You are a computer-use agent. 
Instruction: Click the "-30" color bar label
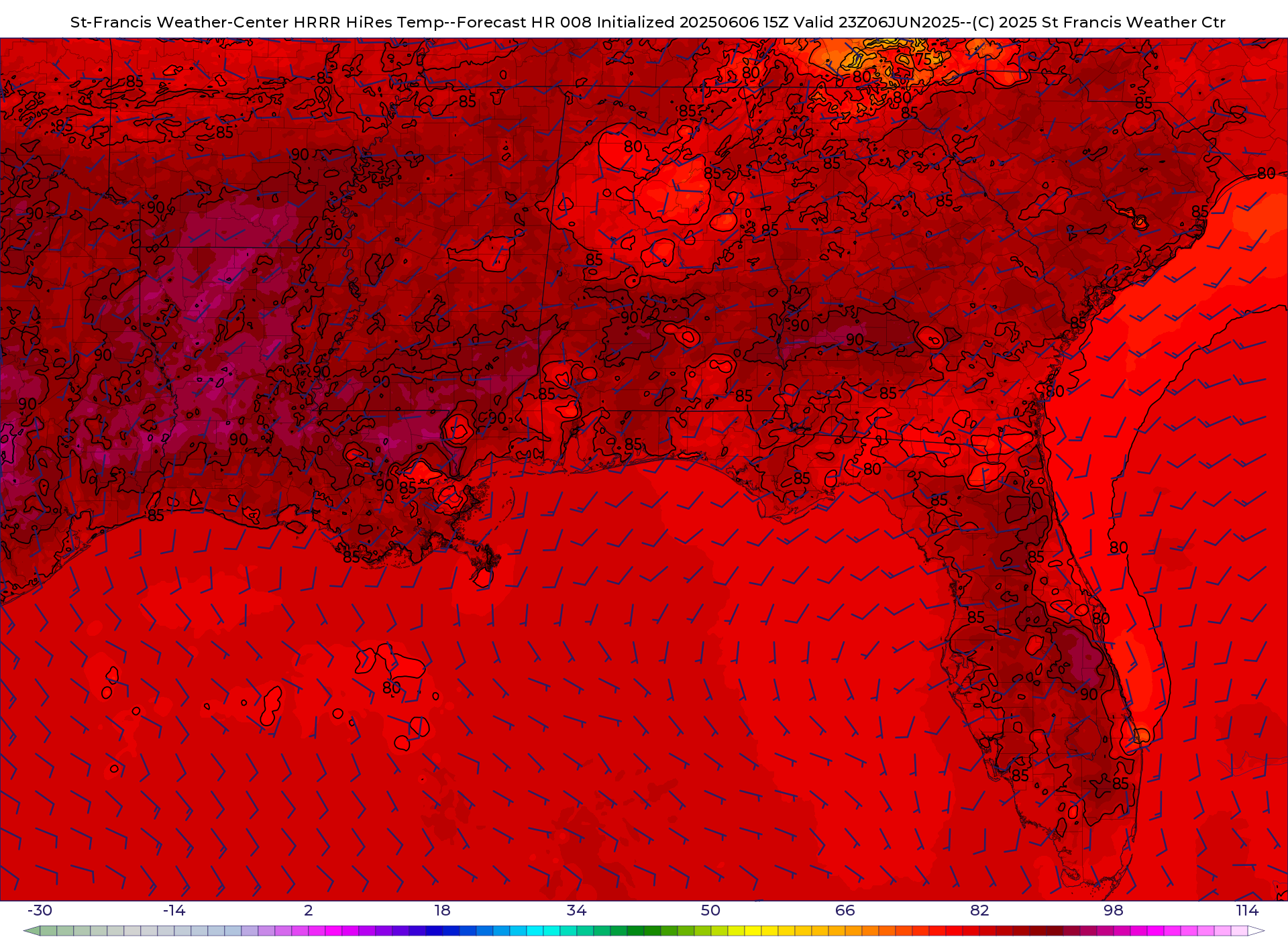40,910
